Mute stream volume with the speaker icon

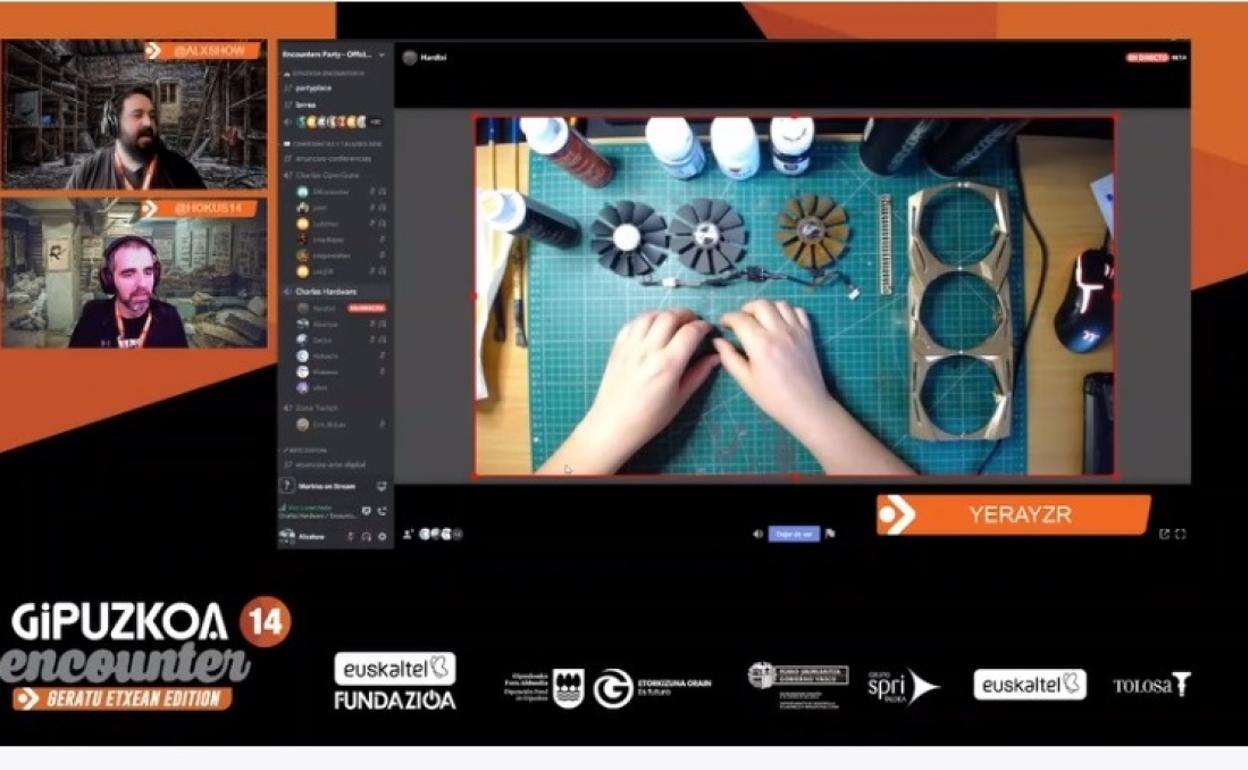click(x=757, y=534)
